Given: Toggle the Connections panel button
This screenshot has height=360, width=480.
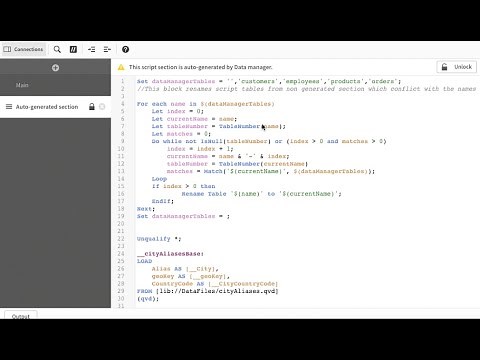Looking at the screenshot, I should pos(23,49).
